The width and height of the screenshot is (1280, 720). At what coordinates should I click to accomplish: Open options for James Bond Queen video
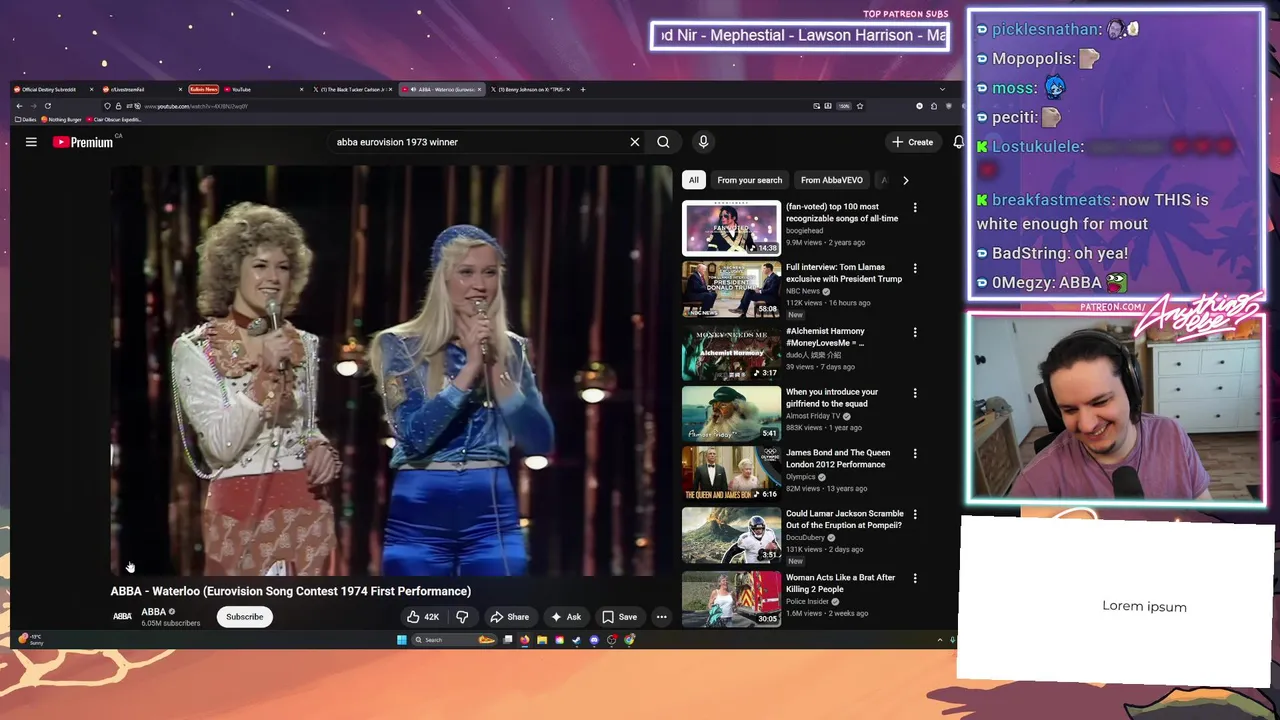[x=914, y=454]
